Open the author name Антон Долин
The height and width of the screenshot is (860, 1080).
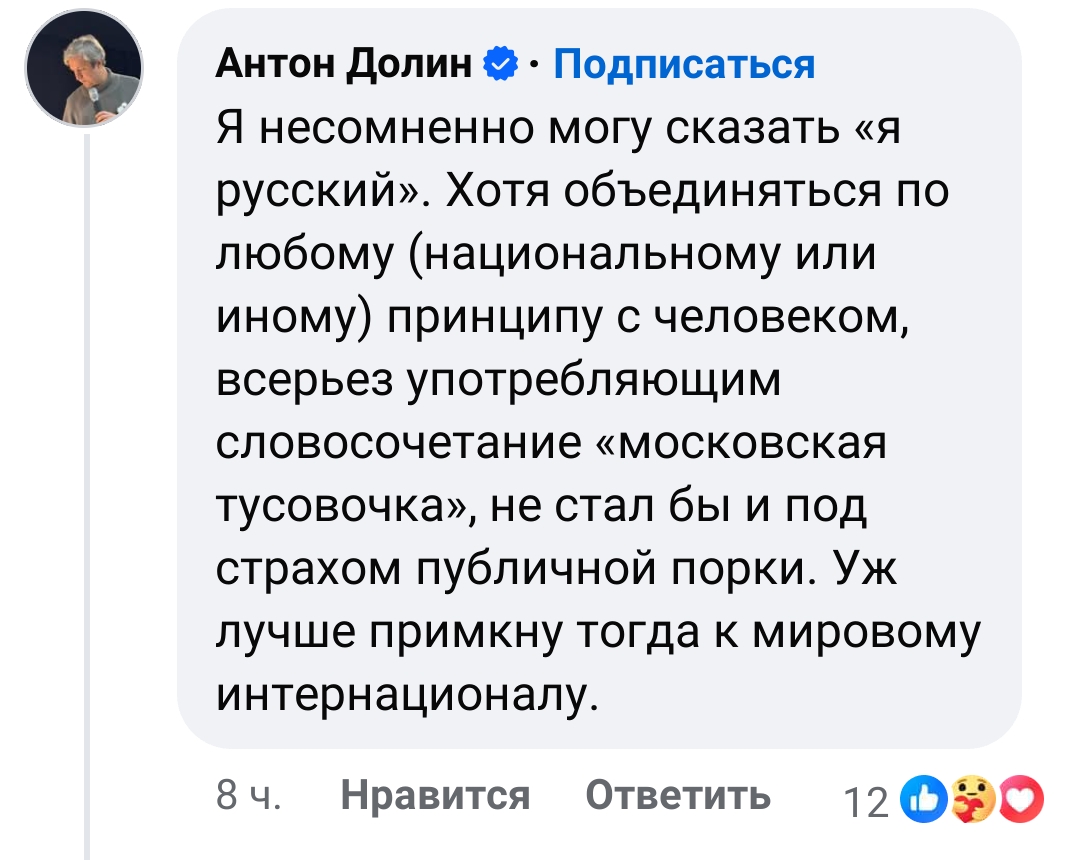(x=345, y=65)
